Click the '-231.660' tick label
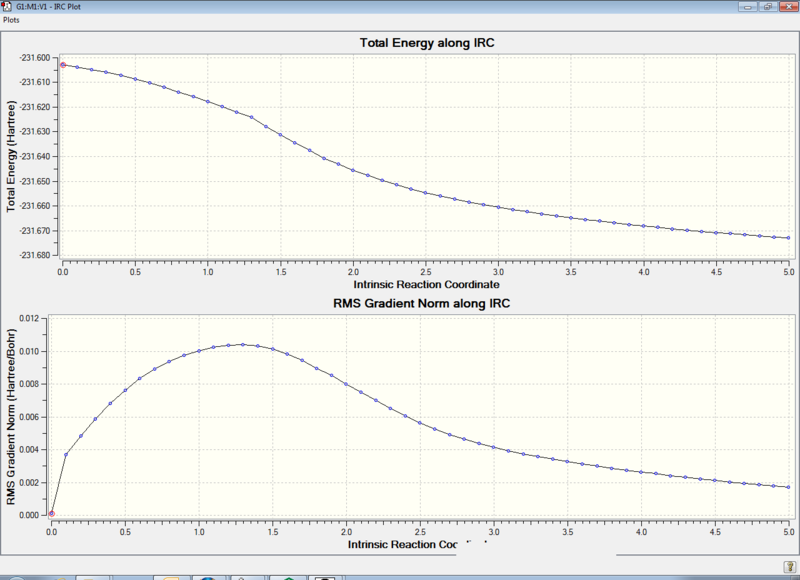800x580 pixels. point(35,206)
